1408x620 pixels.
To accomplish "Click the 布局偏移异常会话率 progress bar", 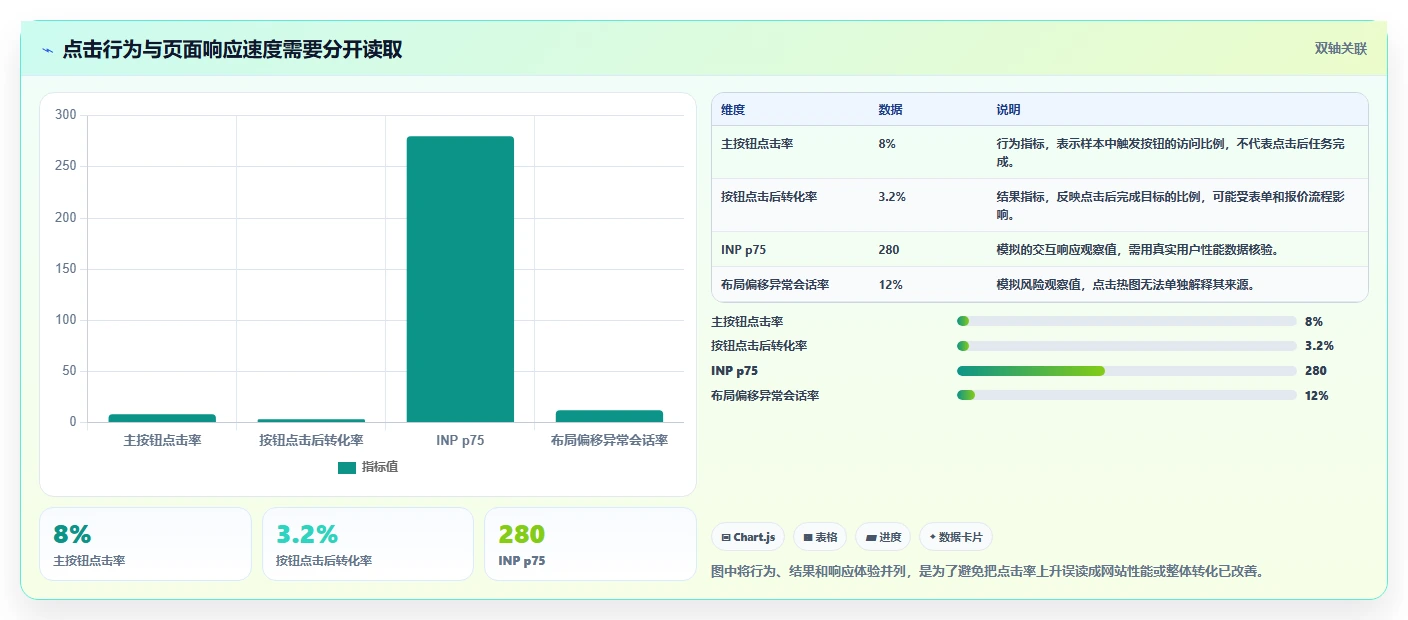I will [x=1126, y=396].
